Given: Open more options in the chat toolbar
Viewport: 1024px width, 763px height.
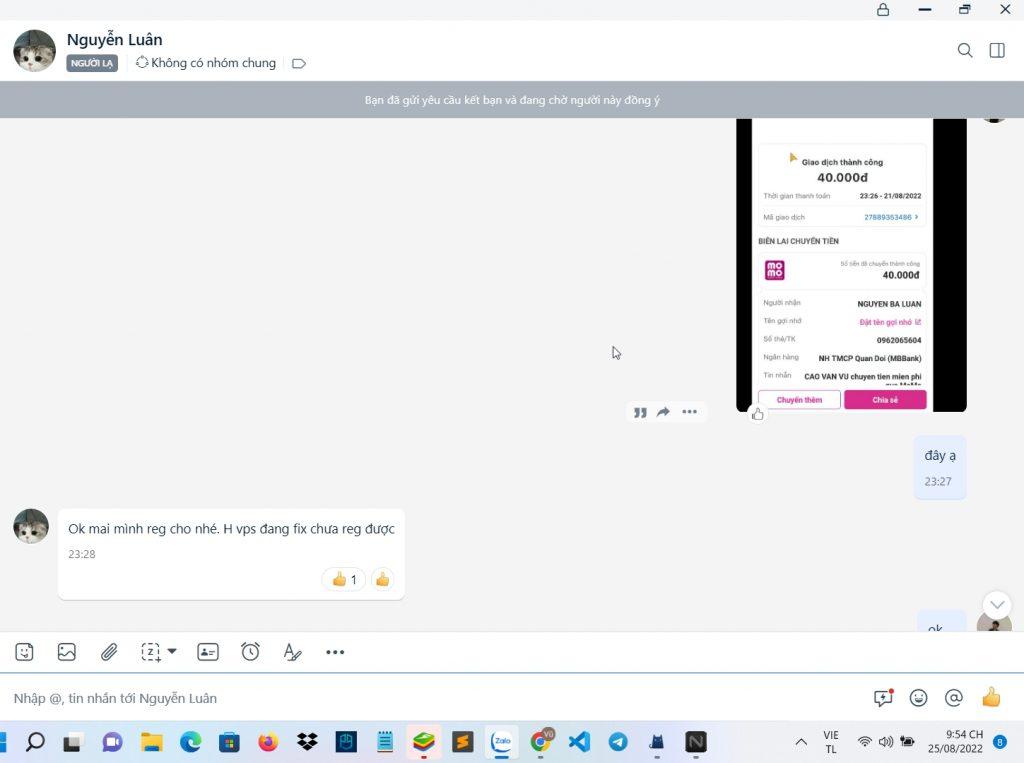Looking at the screenshot, I should coord(335,652).
